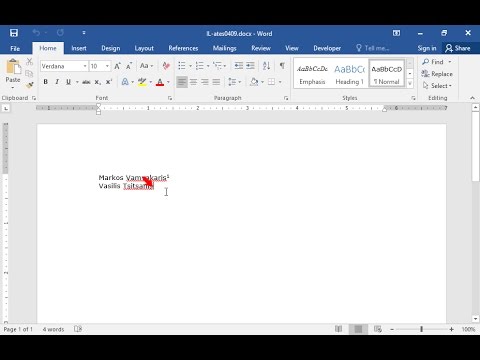Click the Sort A-Z icon
This screenshot has width=480, height=360.
[x=266, y=66]
